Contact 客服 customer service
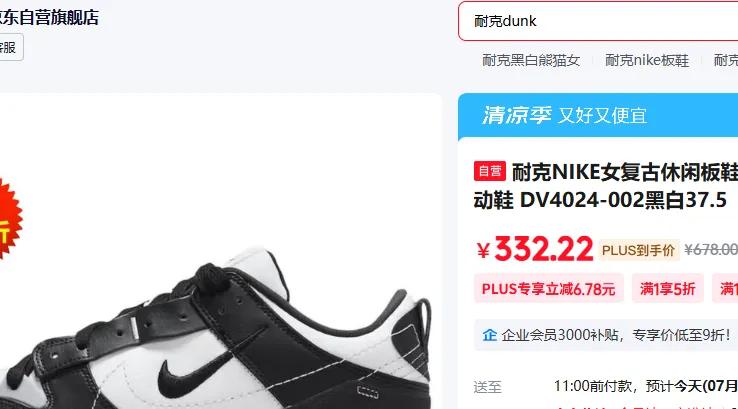Screen dimensions: 738x409 (10, 47)
